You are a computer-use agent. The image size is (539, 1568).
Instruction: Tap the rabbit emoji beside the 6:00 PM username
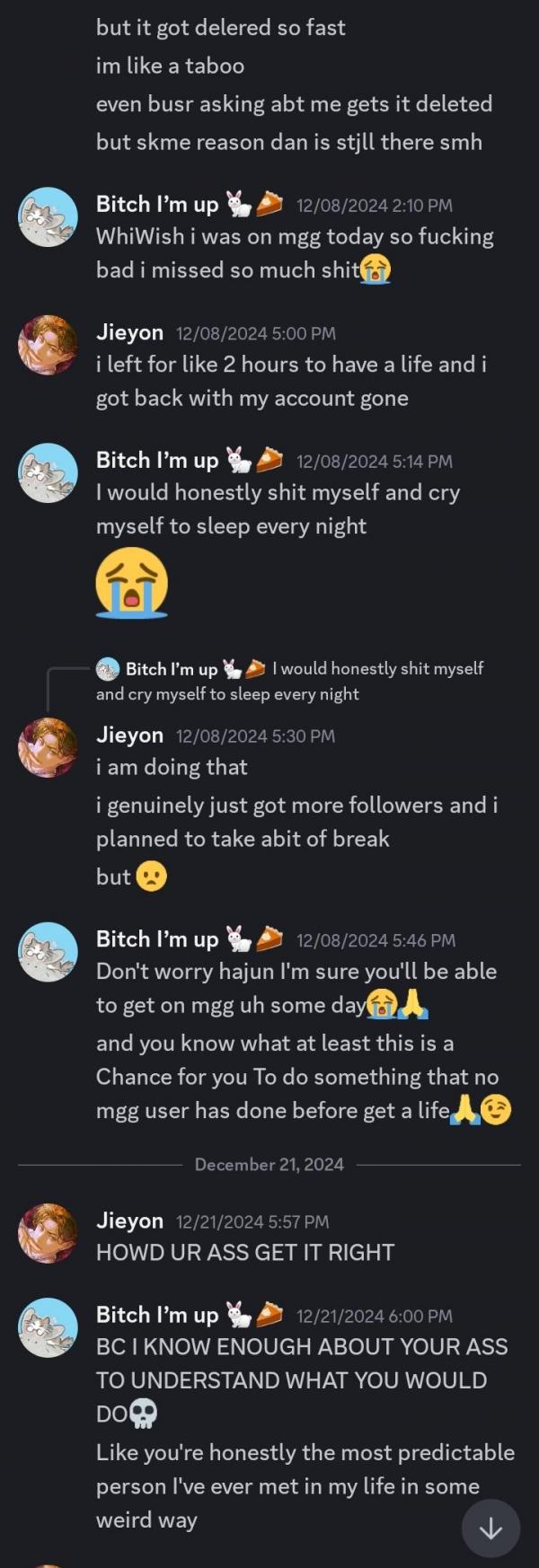(x=238, y=1316)
